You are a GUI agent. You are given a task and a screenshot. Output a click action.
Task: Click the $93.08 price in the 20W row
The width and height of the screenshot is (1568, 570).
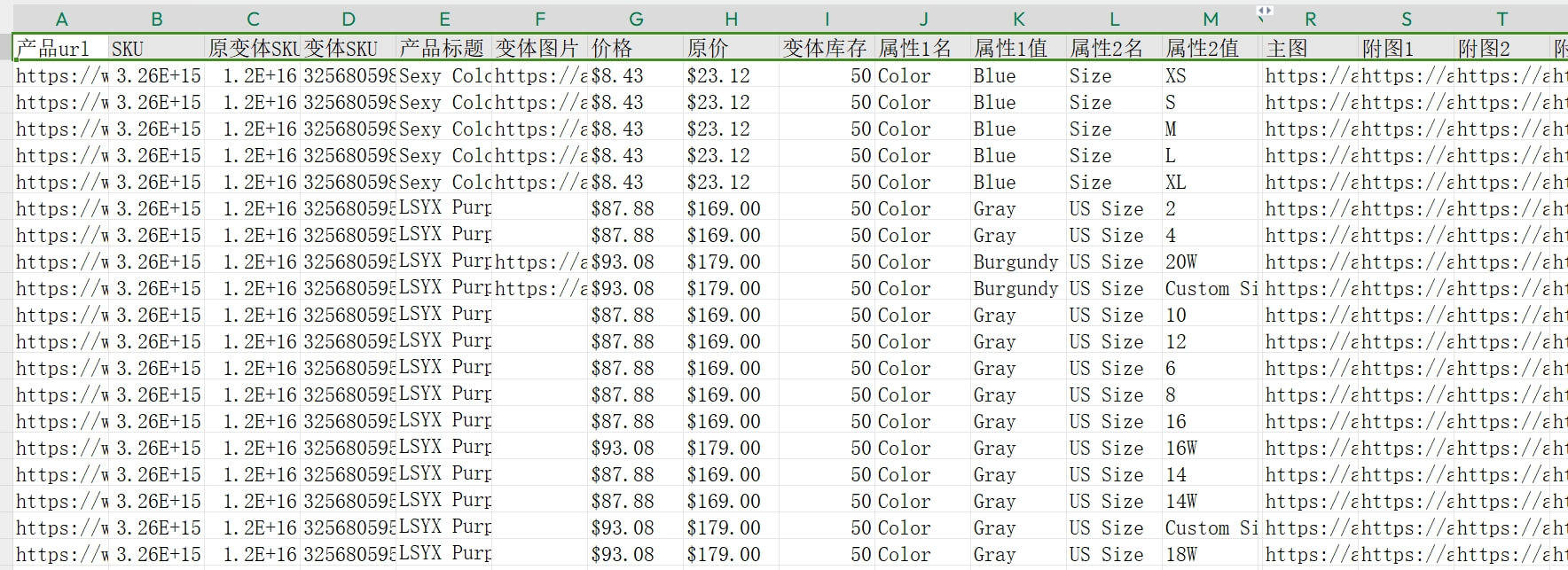pos(636,262)
